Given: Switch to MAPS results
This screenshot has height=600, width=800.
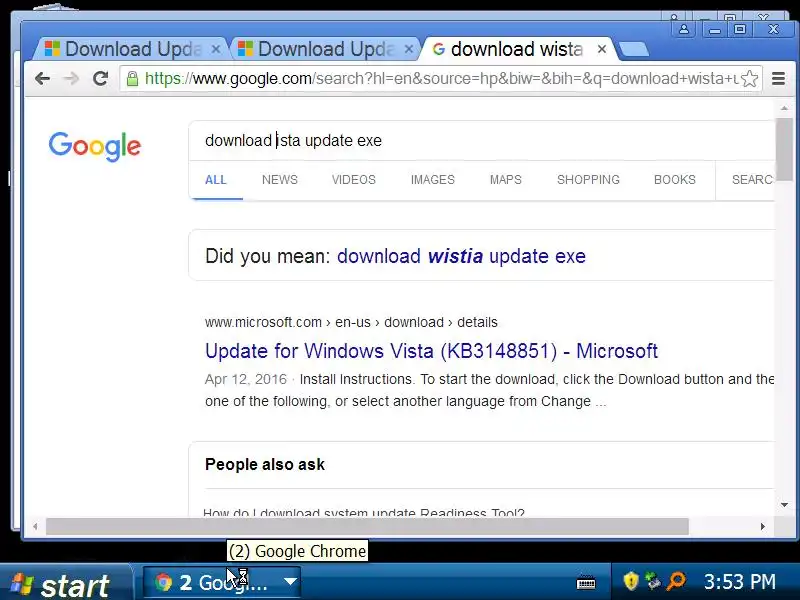Looking at the screenshot, I should coord(506,180).
